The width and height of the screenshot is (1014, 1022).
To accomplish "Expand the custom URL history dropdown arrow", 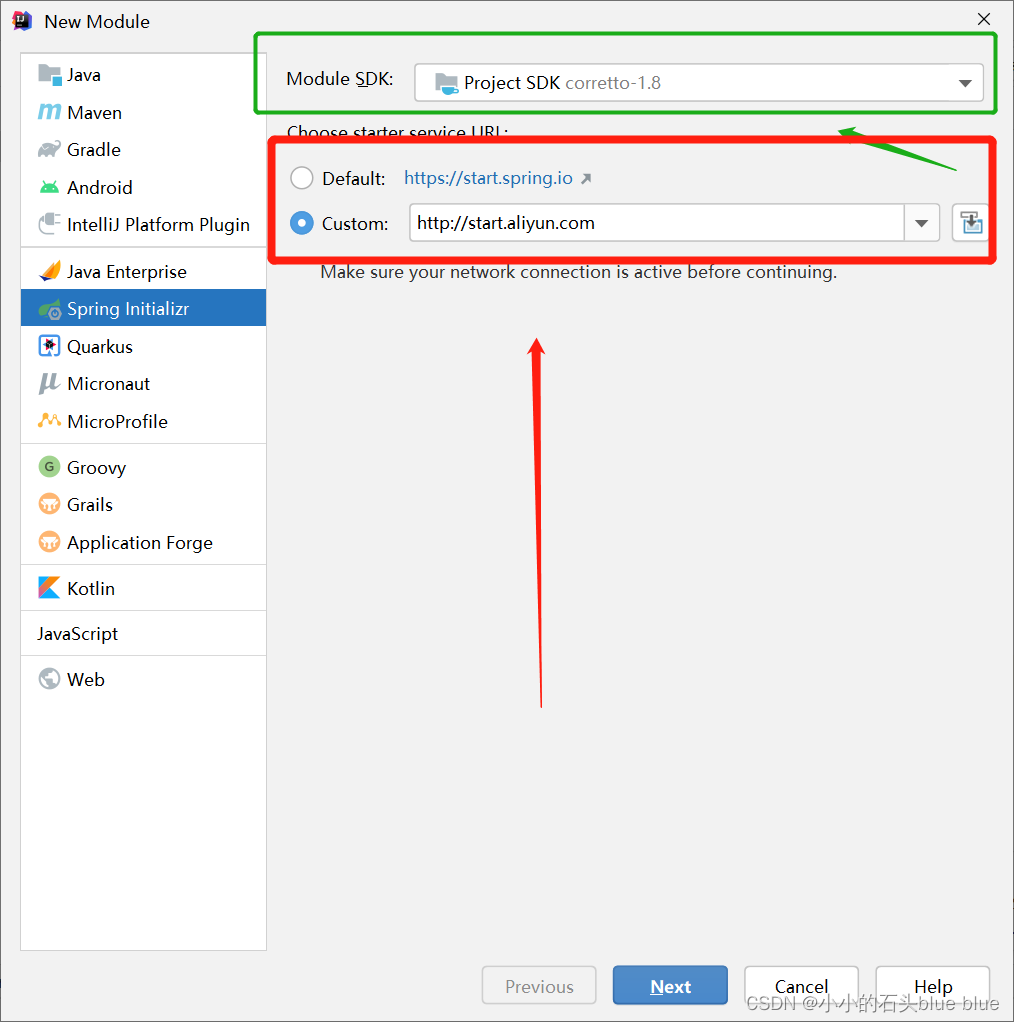I will coord(921,223).
